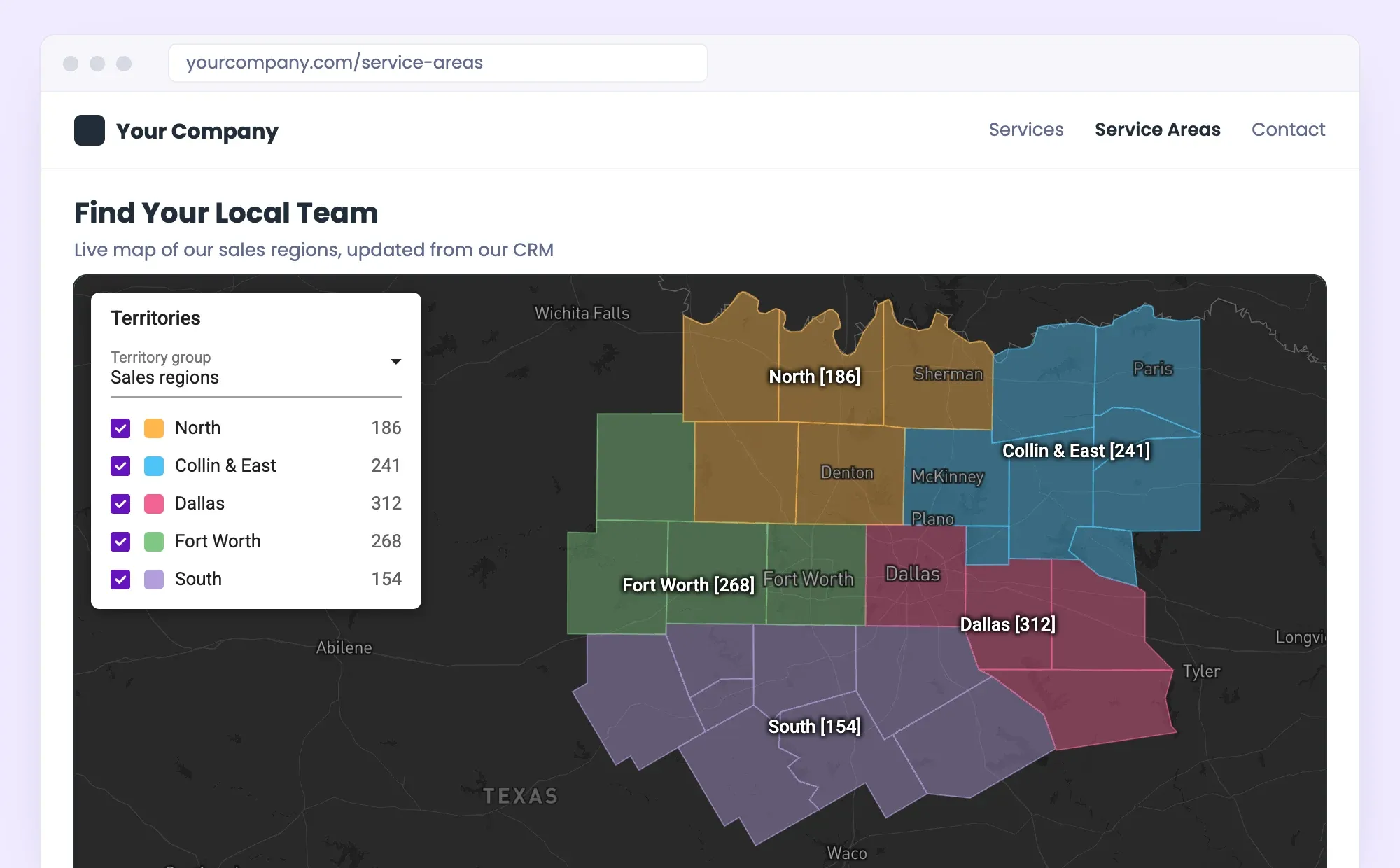Click the purple South color swatch
This screenshot has width=1400, height=868.
154,580
